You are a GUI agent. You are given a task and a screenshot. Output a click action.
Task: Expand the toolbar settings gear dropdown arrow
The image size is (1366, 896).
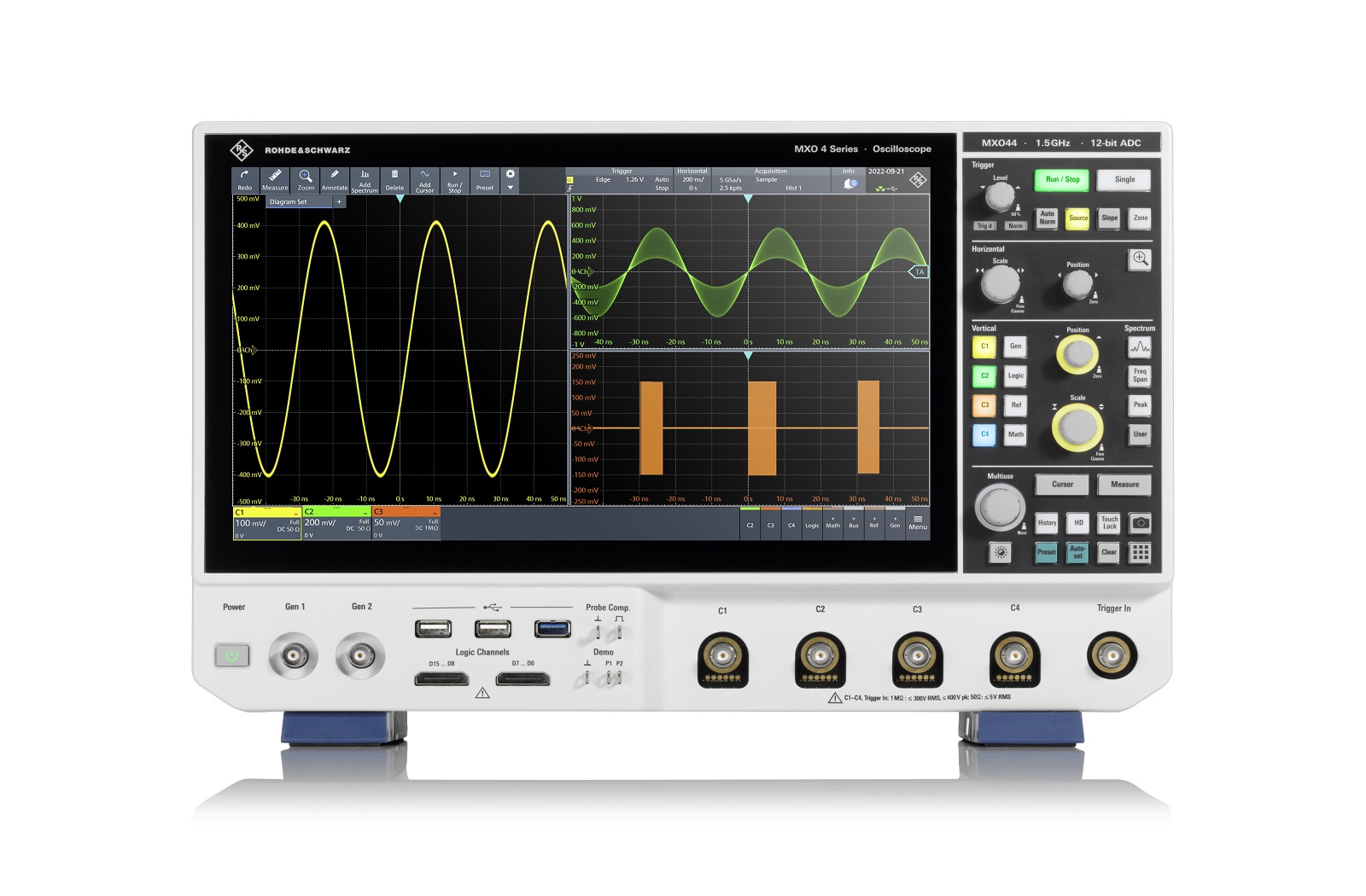tap(511, 188)
